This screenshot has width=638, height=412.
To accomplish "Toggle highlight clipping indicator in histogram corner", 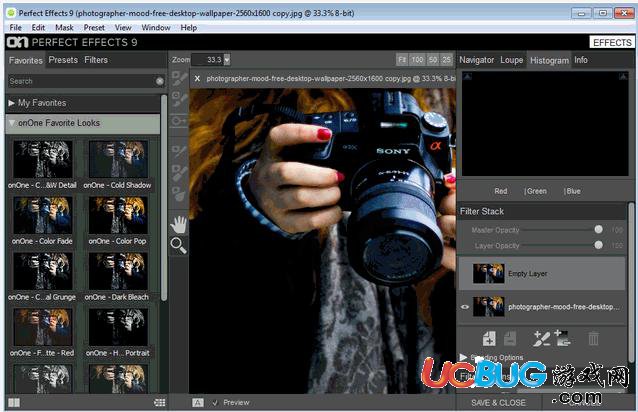I will click(623, 76).
